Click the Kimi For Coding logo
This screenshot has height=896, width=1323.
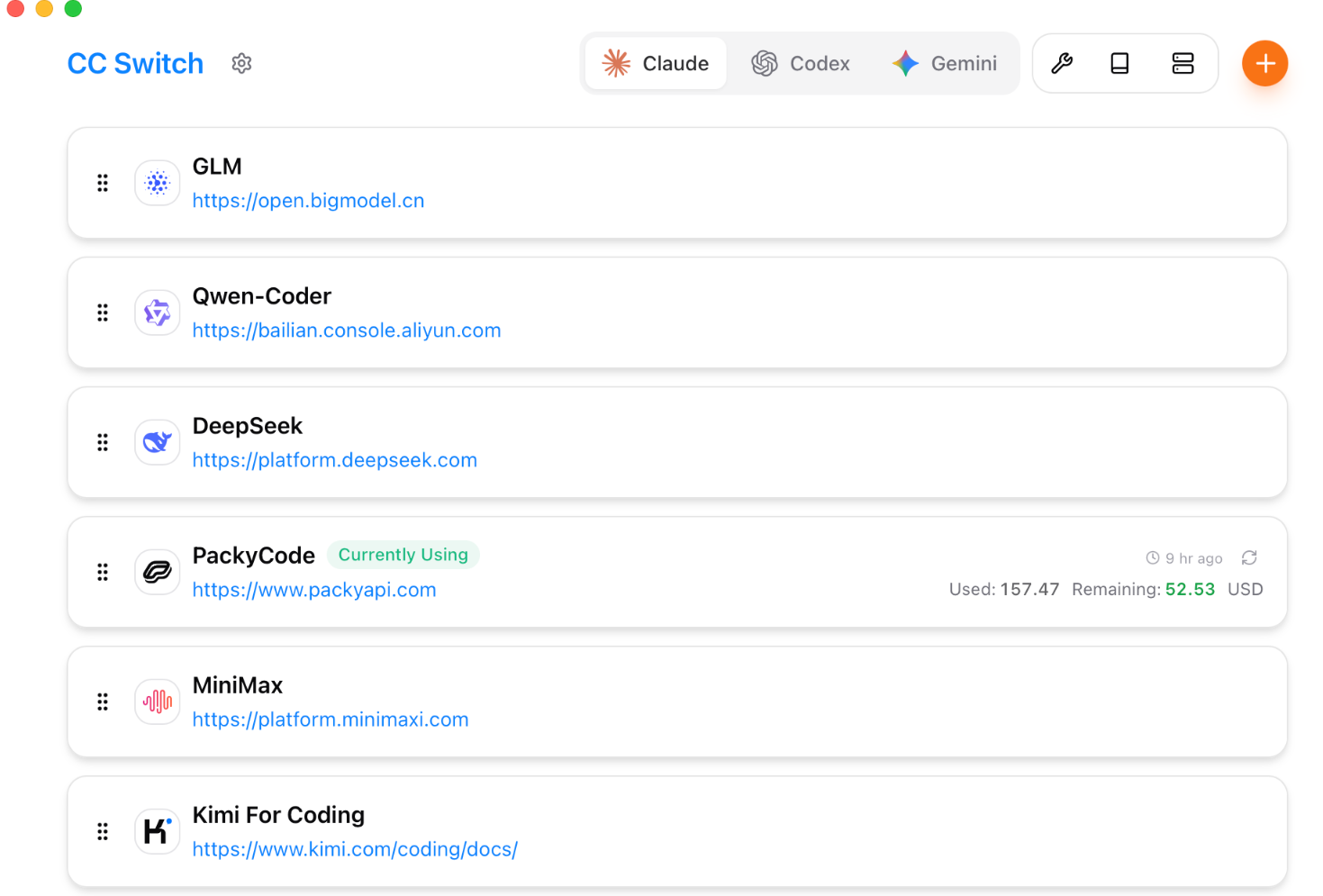click(x=158, y=832)
